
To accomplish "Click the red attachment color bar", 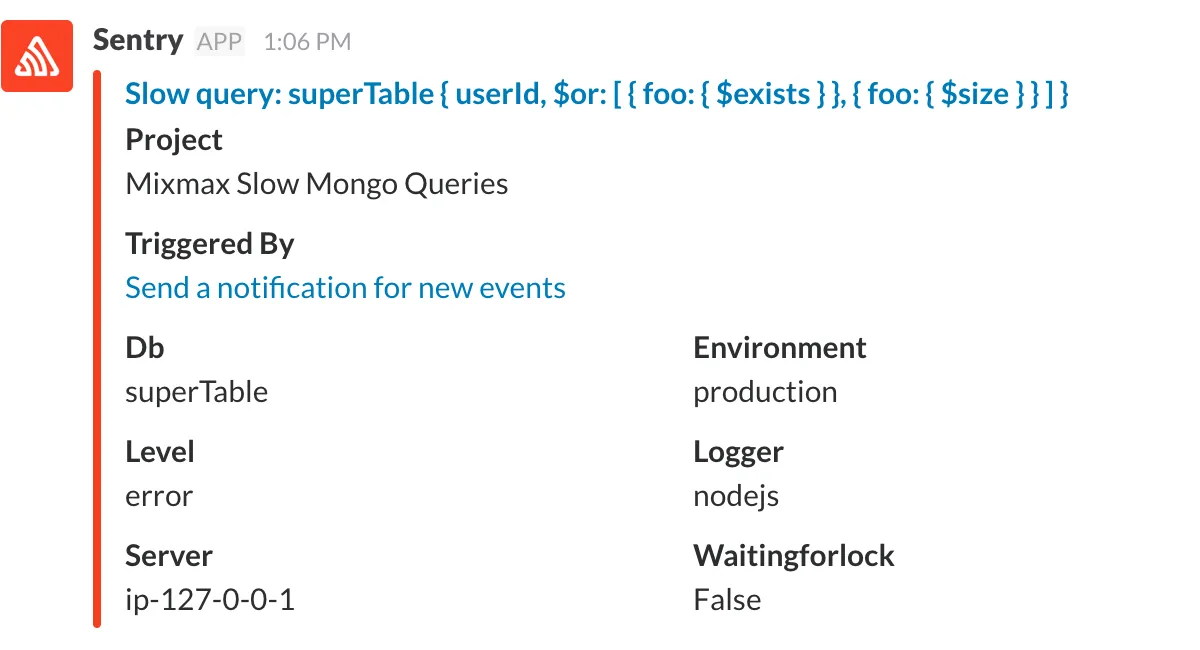I will click(97, 349).
